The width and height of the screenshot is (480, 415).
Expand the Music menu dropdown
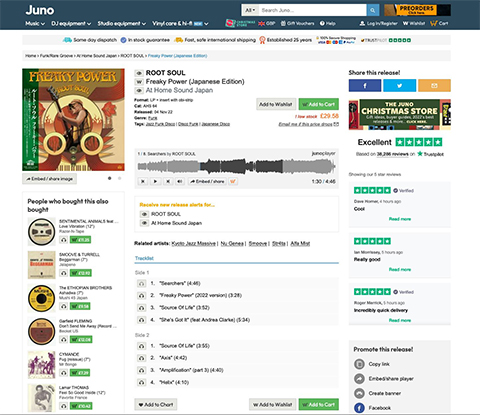click(35, 23)
